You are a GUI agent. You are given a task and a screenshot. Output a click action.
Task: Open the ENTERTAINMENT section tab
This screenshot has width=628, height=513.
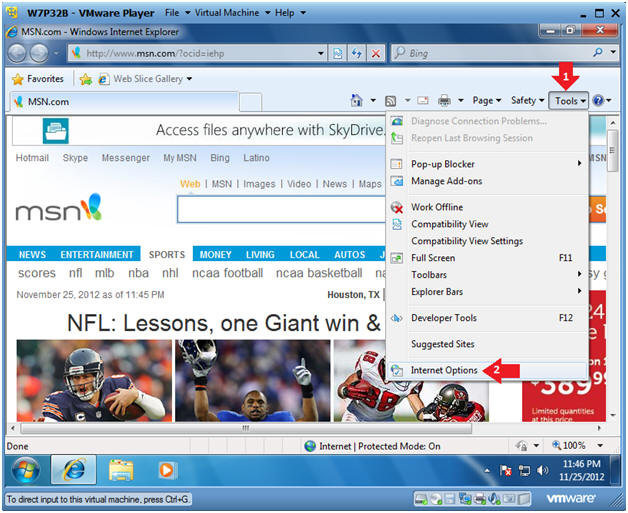tap(97, 254)
